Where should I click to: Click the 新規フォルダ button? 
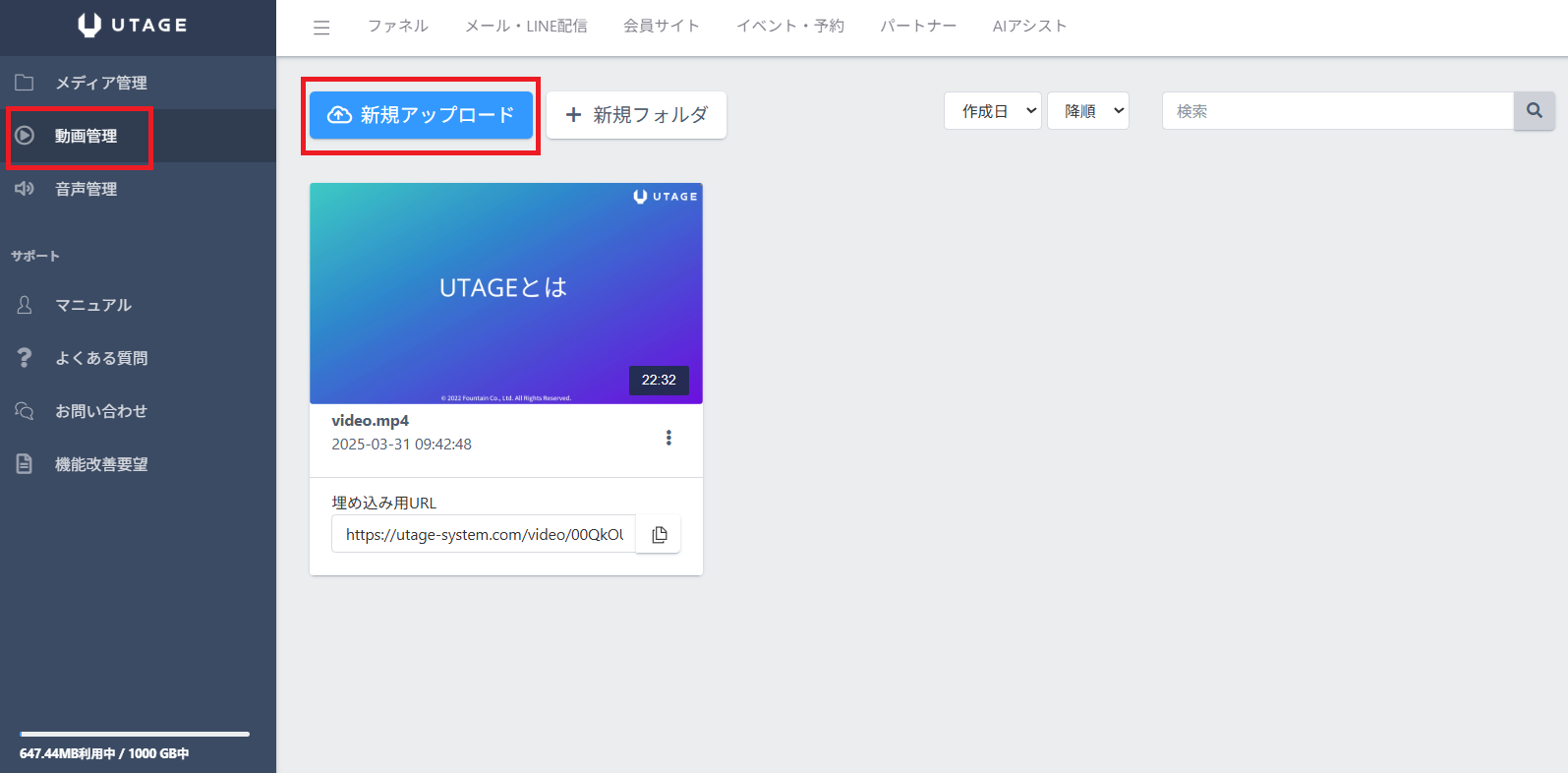click(x=636, y=115)
